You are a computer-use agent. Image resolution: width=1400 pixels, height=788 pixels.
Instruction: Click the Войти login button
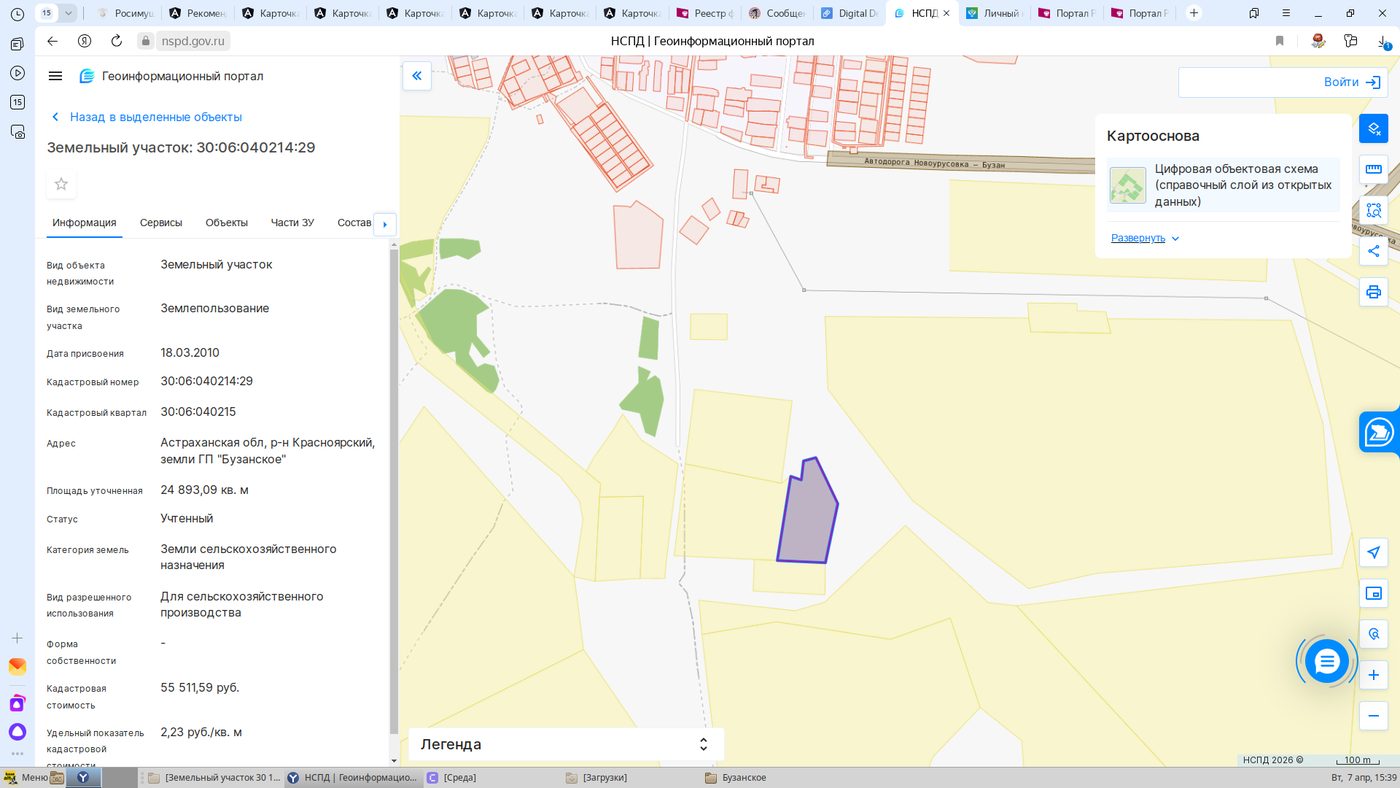[x=1283, y=82]
